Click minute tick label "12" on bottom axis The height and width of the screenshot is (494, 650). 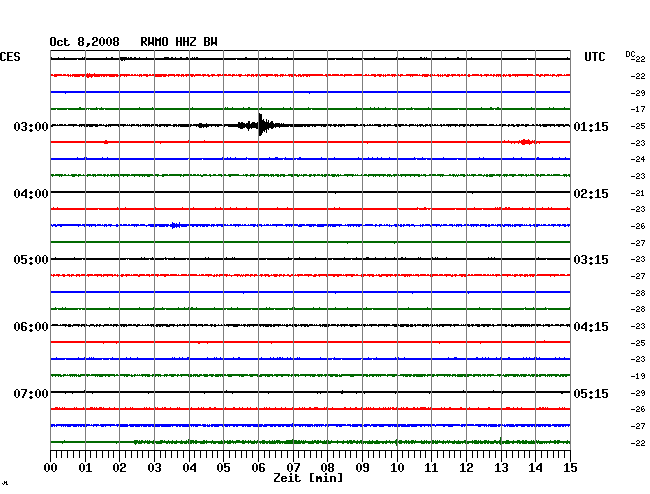tap(466, 468)
